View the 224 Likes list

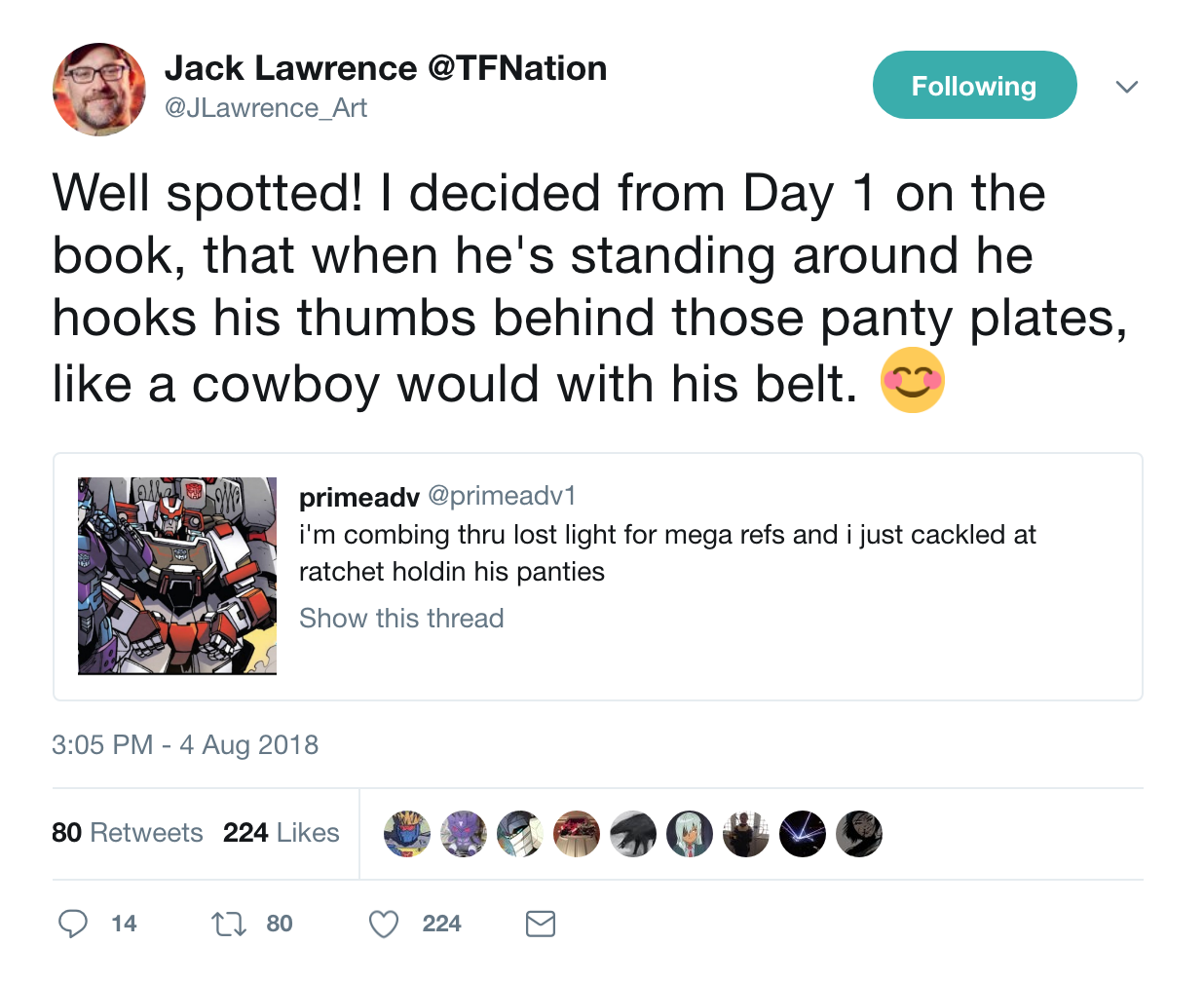(282, 833)
